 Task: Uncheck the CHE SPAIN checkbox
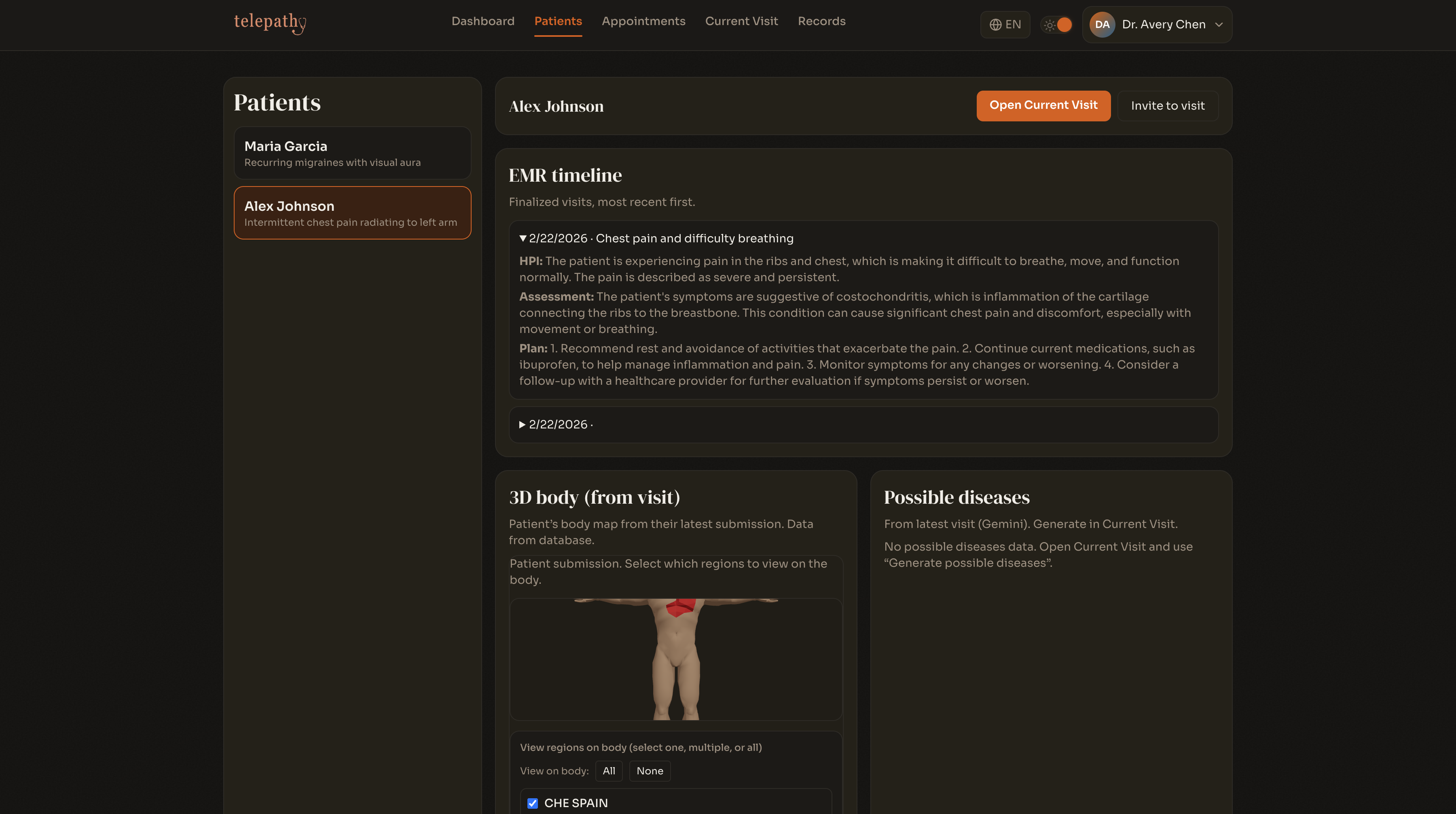pyautogui.click(x=532, y=803)
